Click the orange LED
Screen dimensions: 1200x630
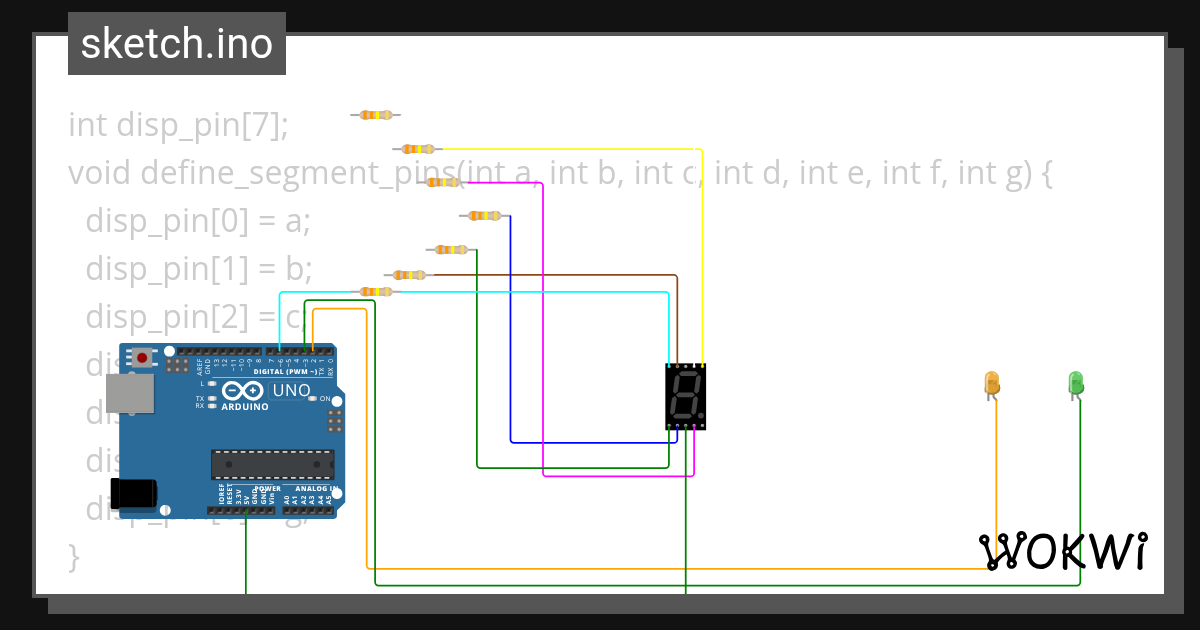[x=991, y=383]
